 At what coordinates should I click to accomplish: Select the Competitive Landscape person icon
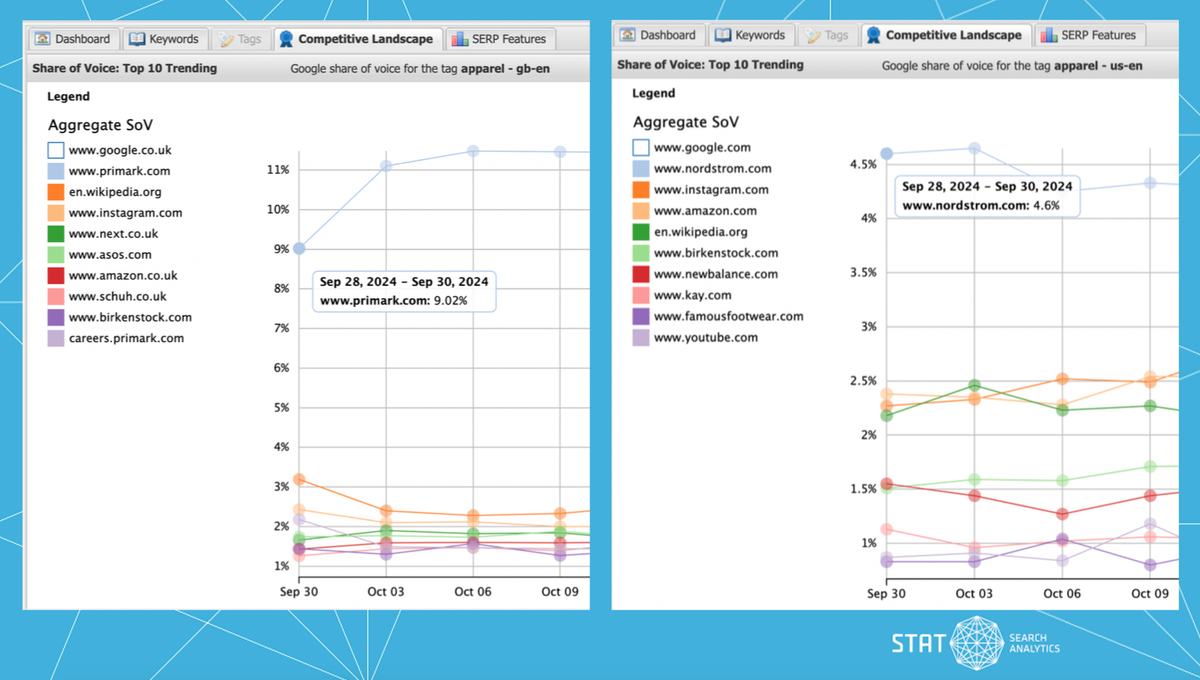[286, 38]
